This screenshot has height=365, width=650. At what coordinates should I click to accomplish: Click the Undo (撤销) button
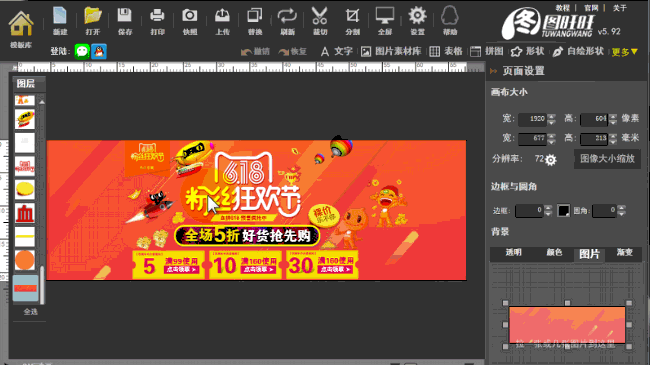tap(255, 51)
